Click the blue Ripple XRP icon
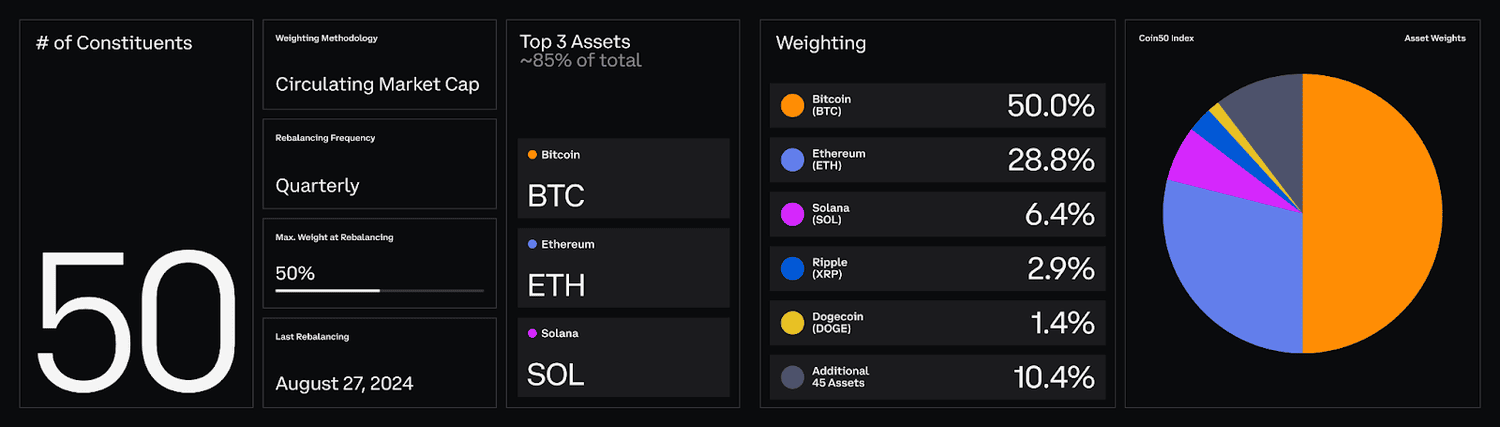This screenshot has height=427, width=1500. click(x=793, y=268)
